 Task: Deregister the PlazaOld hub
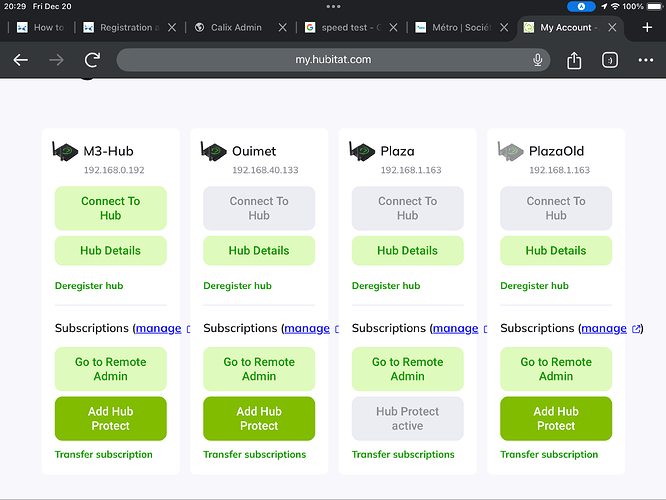click(x=534, y=286)
